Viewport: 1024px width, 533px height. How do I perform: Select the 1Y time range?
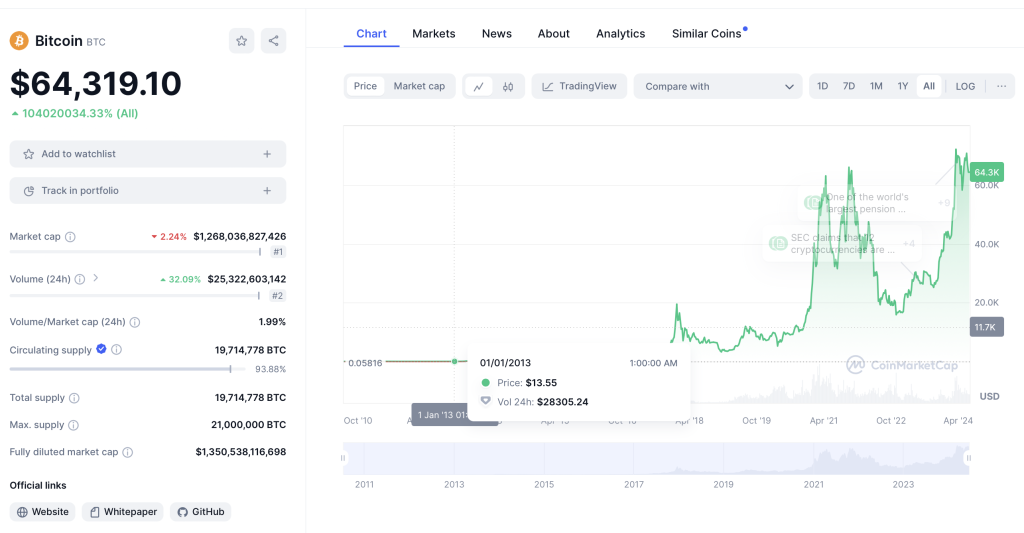pos(903,86)
